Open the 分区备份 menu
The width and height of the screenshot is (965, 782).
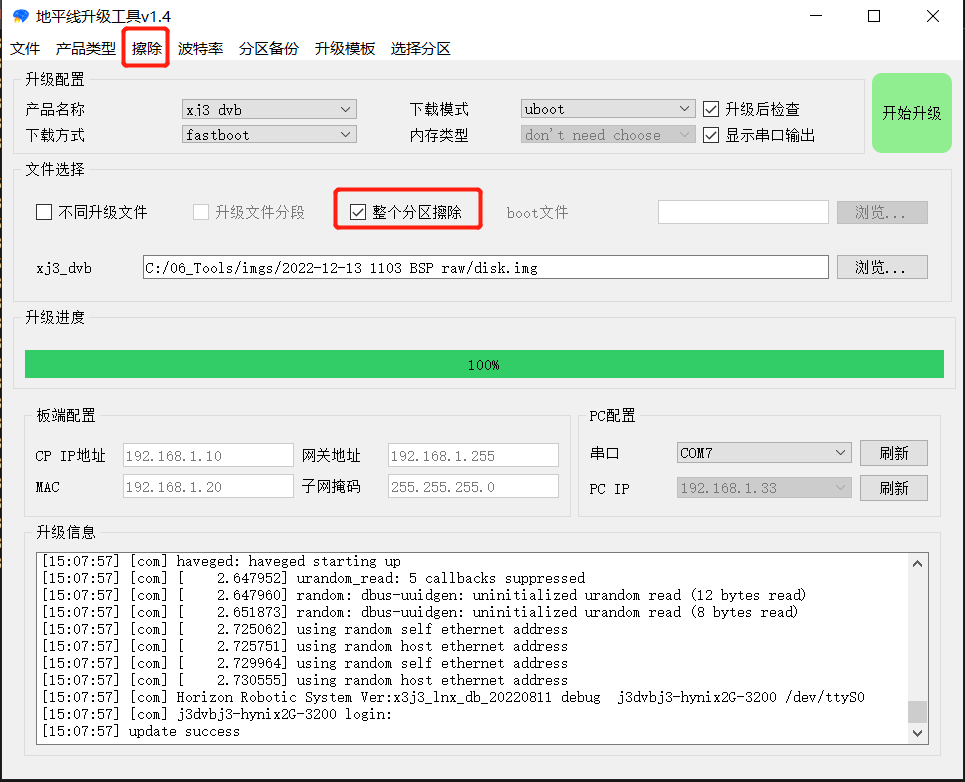coord(268,48)
